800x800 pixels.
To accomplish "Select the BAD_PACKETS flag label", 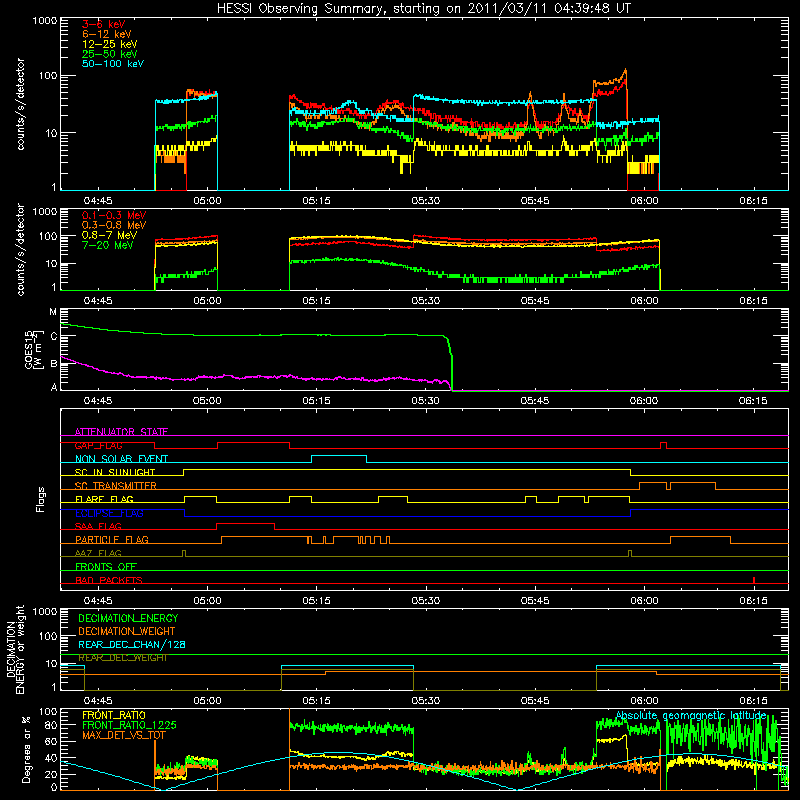I will 109,580.
